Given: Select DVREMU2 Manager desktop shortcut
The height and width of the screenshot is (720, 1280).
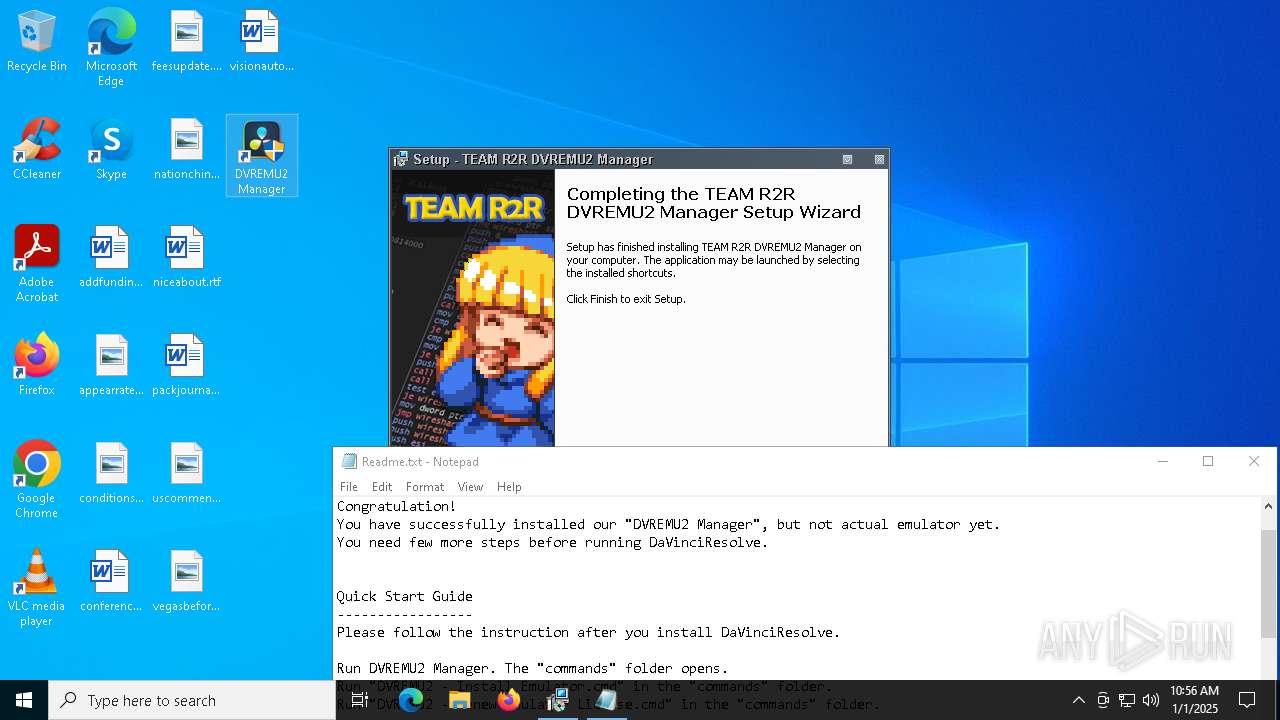Looking at the screenshot, I should point(261,156).
